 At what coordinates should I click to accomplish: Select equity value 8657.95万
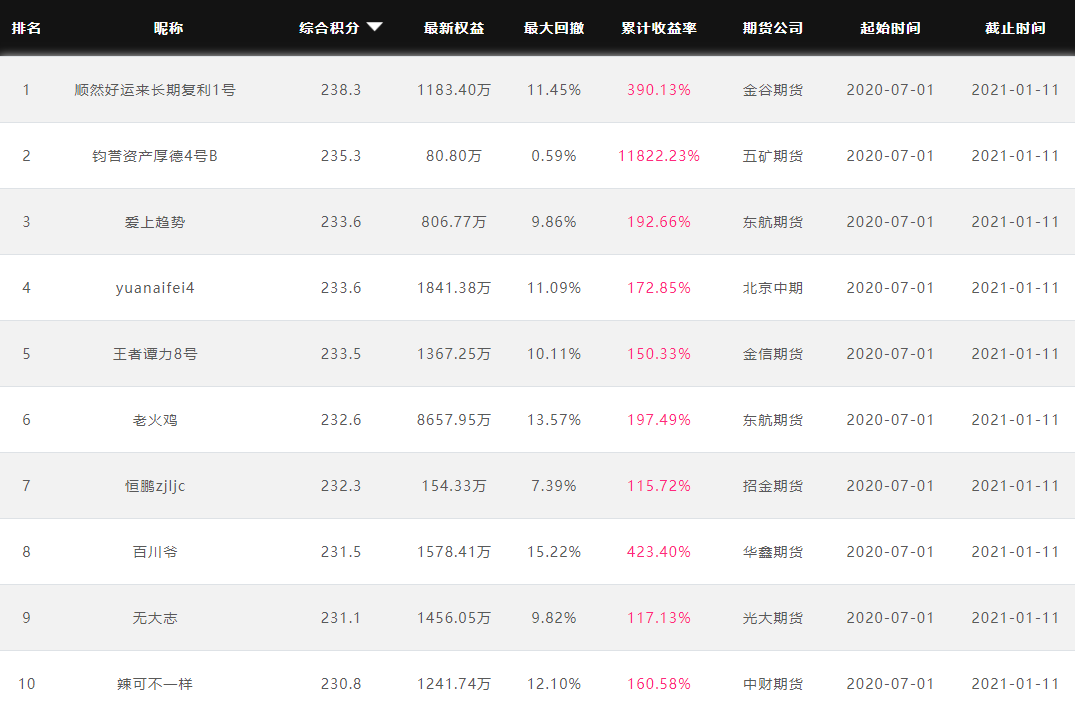[x=454, y=420]
